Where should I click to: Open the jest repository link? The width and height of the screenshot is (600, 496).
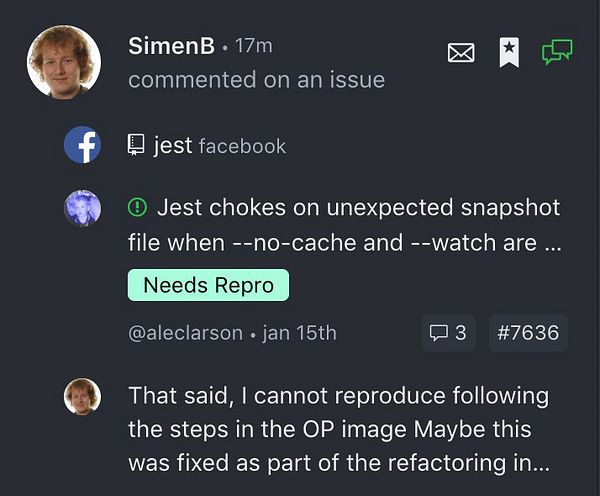pos(173,146)
